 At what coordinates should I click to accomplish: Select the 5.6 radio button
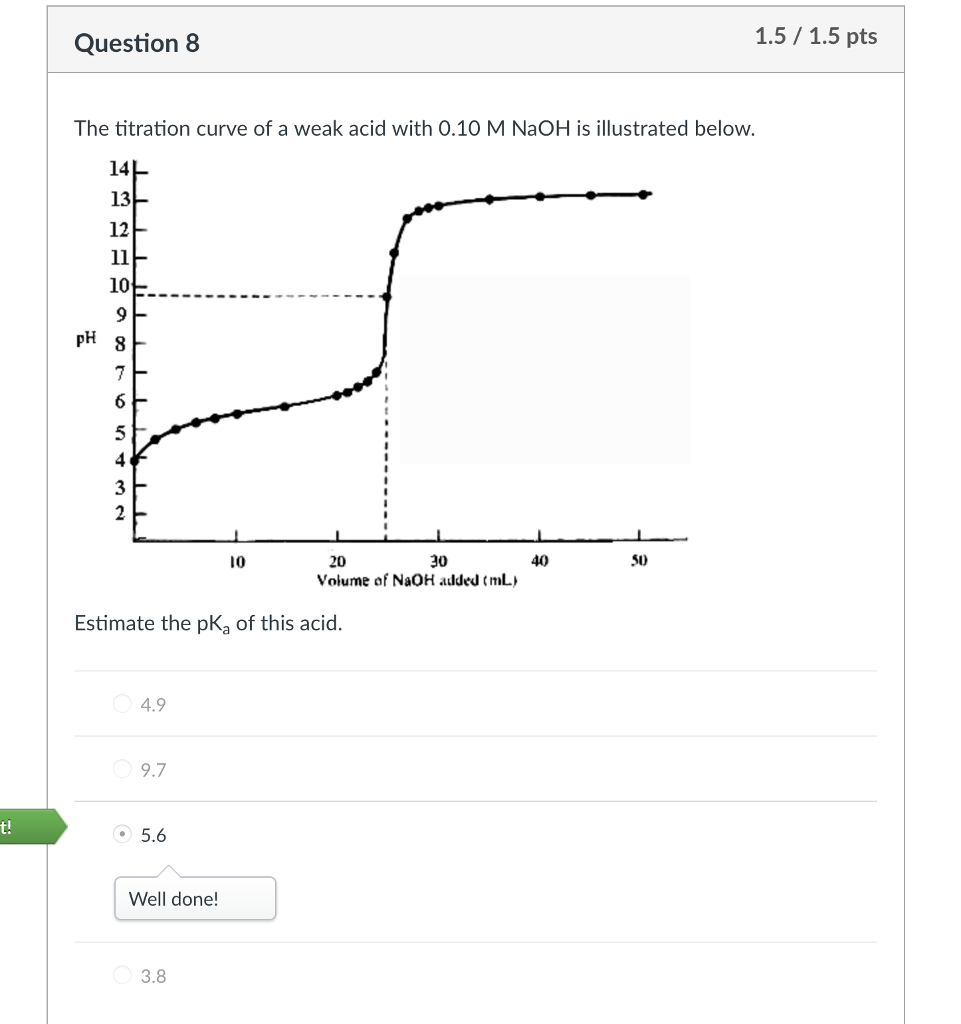click(x=122, y=834)
